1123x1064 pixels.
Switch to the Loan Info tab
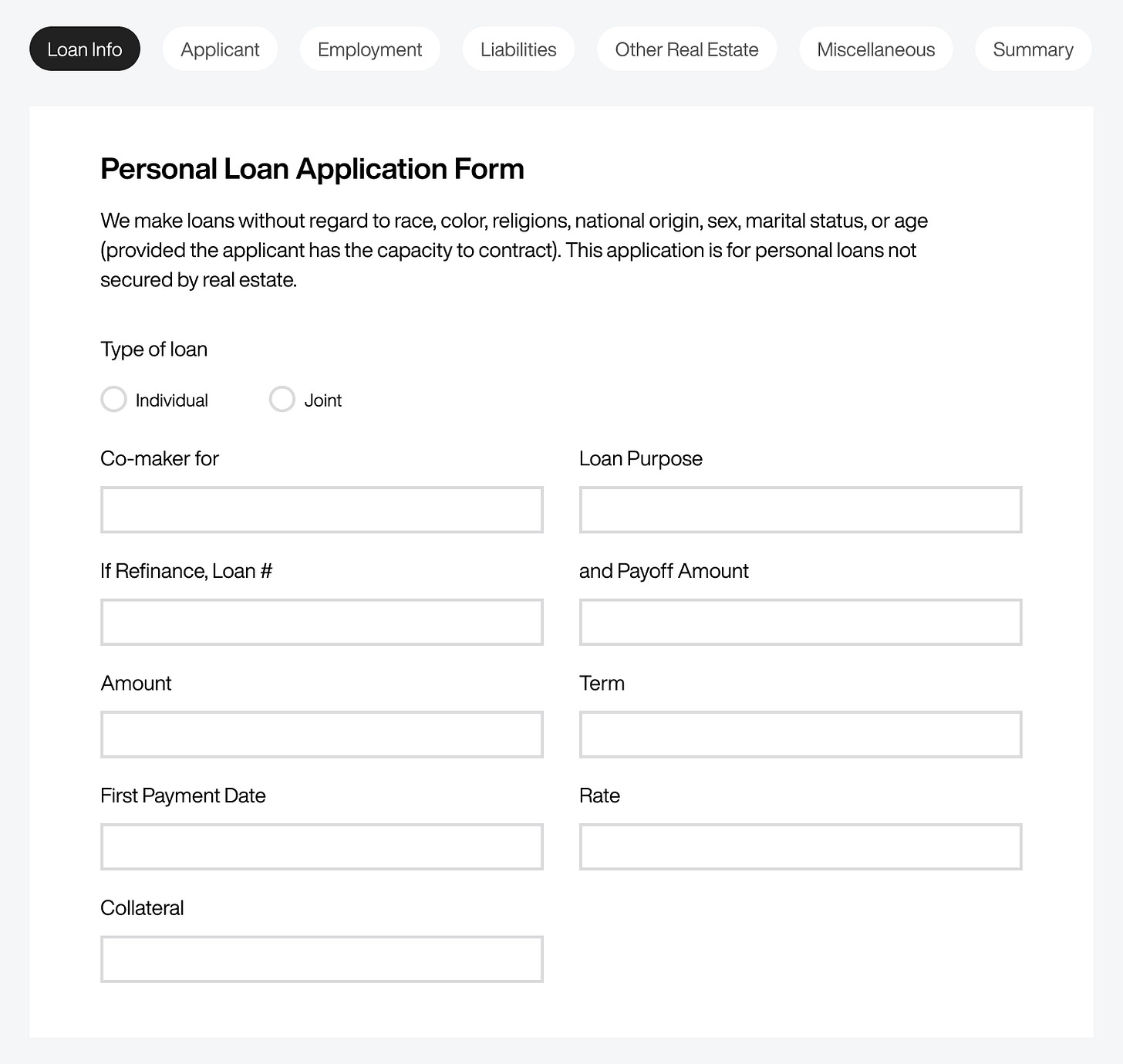tap(85, 49)
